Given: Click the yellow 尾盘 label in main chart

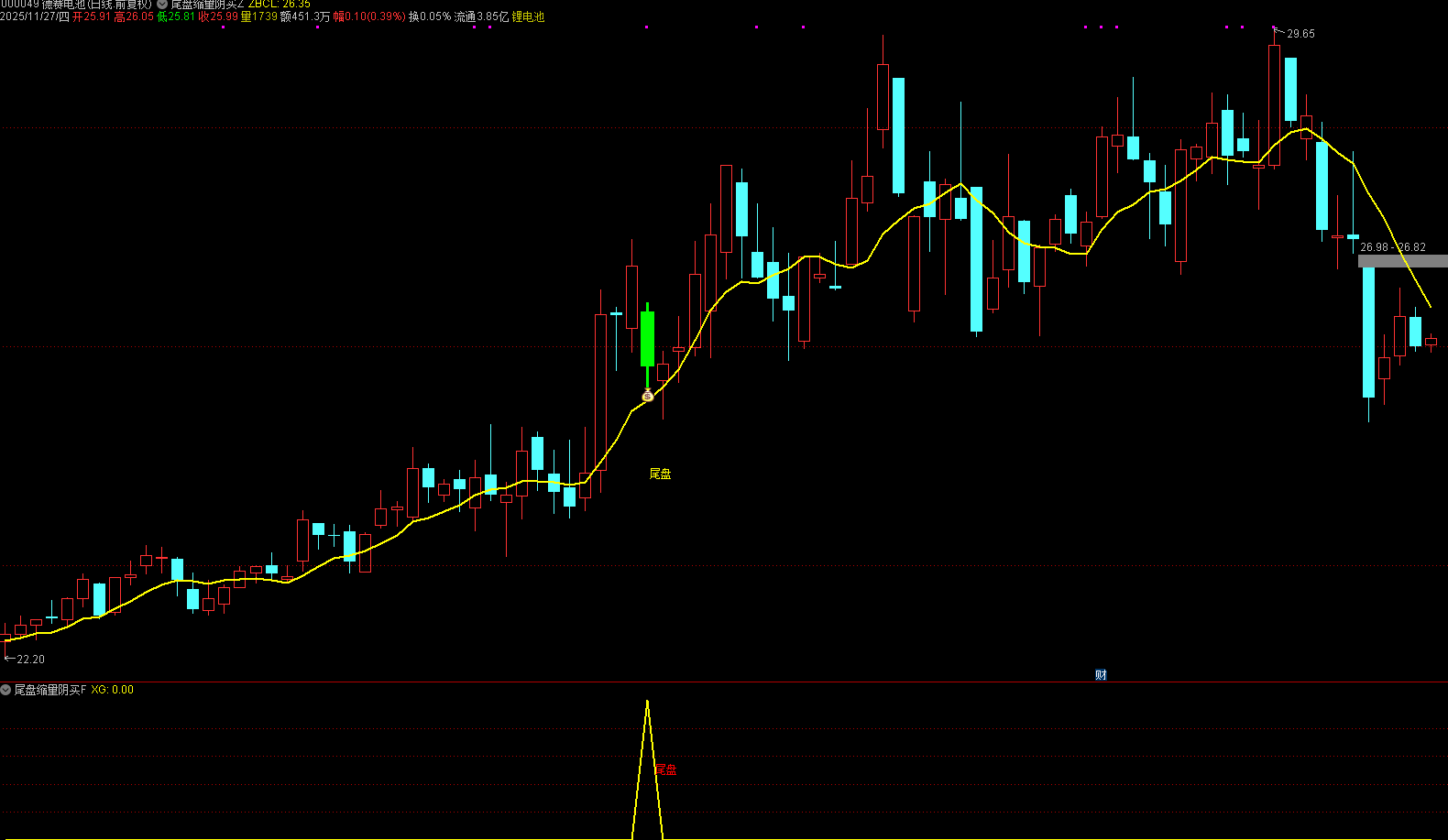Looking at the screenshot, I should point(660,474).
